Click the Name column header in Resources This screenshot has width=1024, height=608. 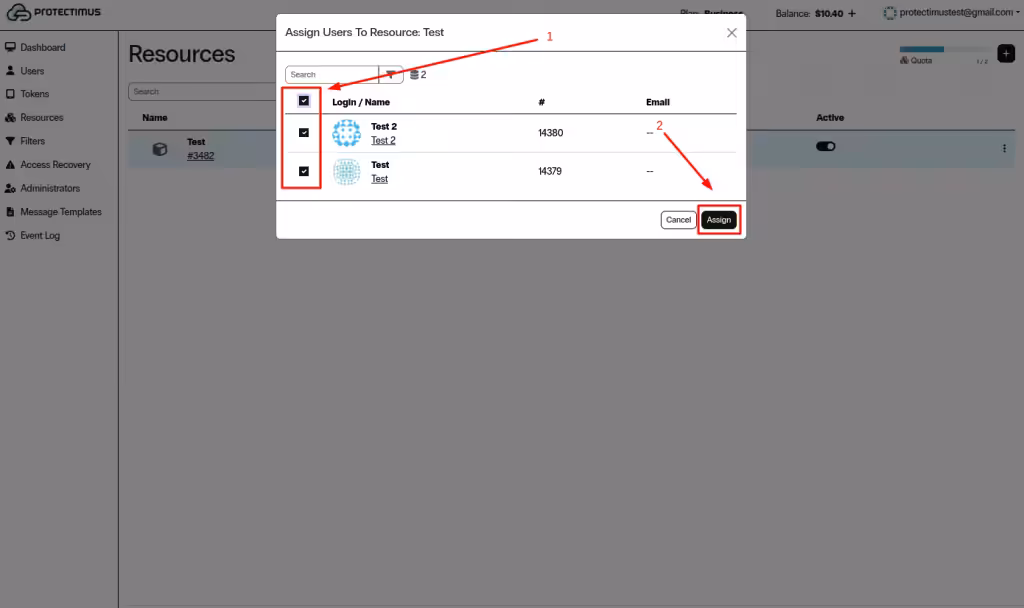[x=155, y=118]
